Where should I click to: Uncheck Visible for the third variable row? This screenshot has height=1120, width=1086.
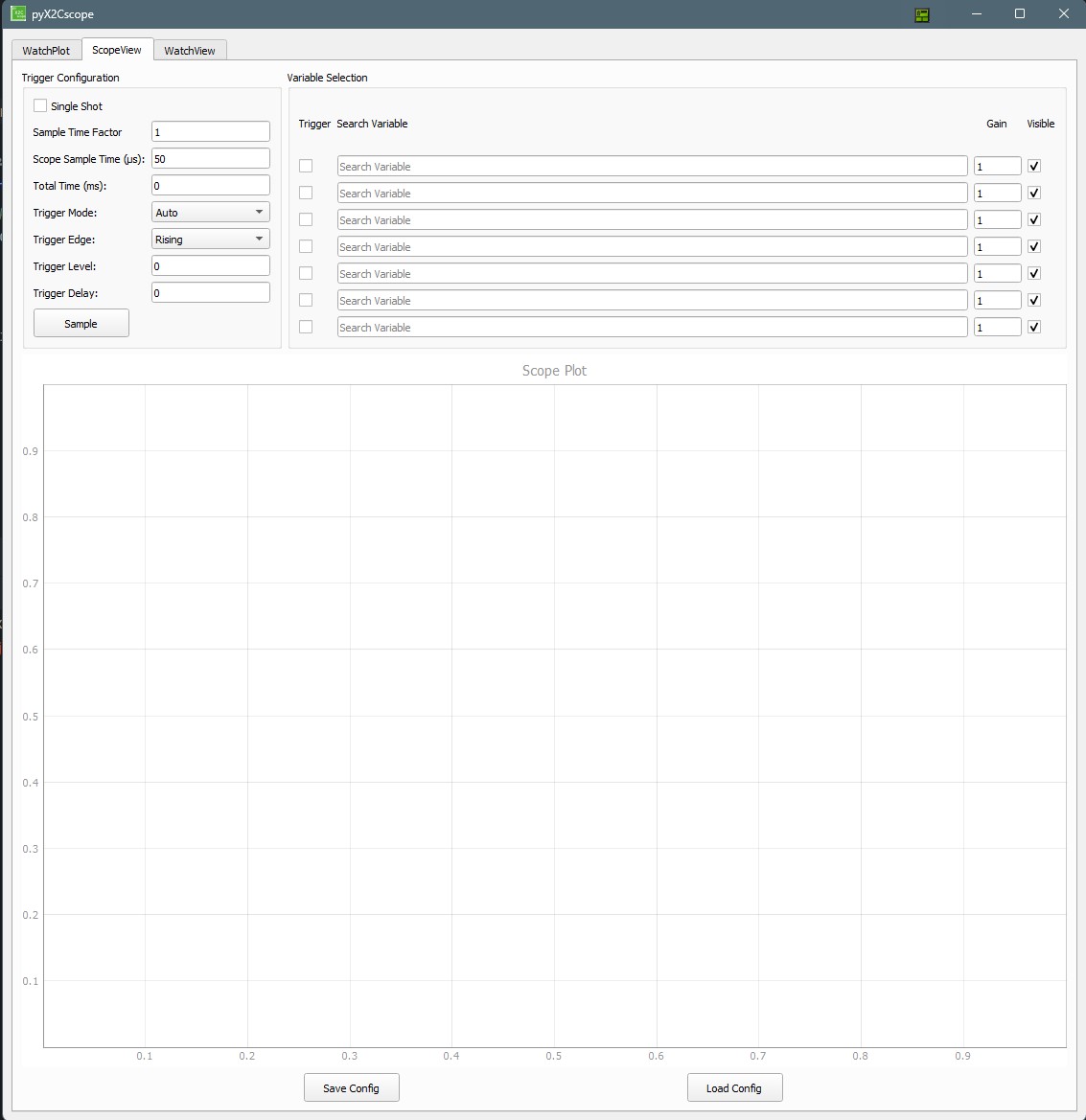tap(1034, 219)
